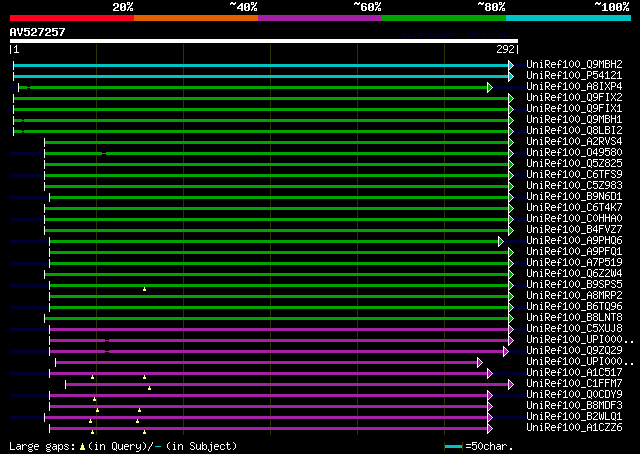Click the purple arrowhead of the A1CZZ6 hit
The width and height of the screenshot is (640, 454).
coord(490,429)
